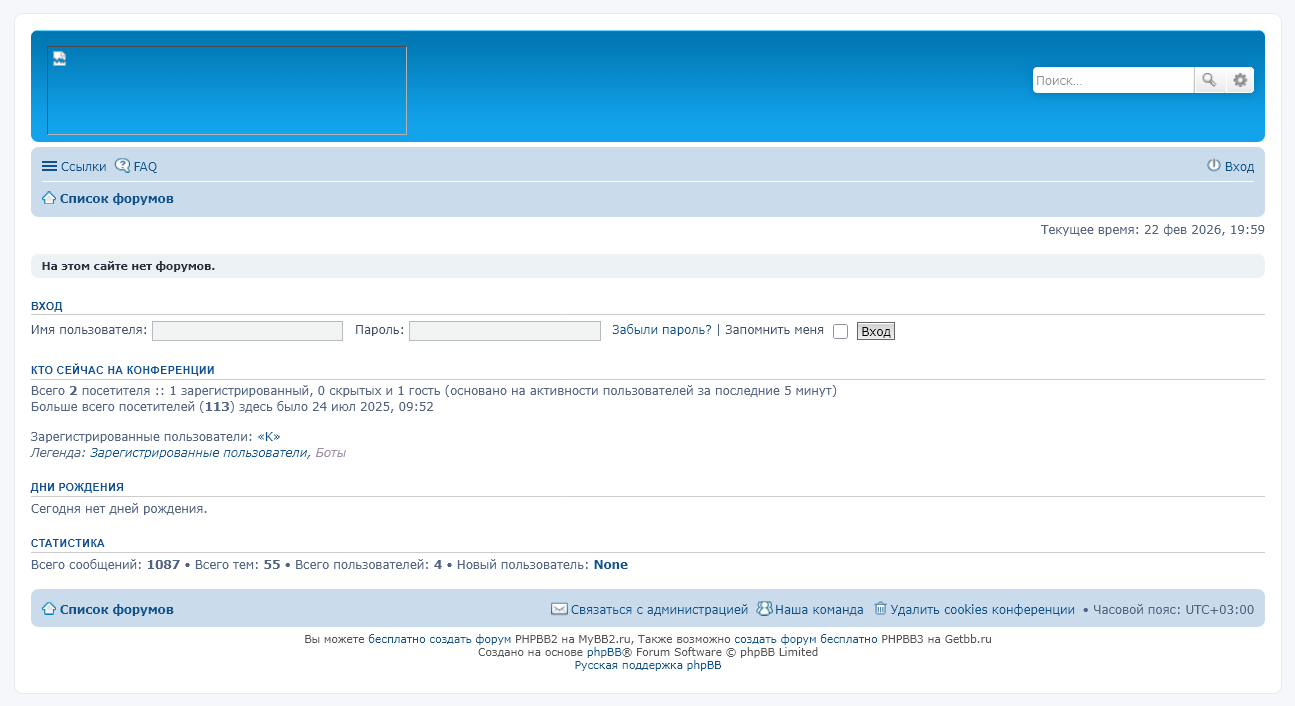
Task: Click the broken logo image in header
Action: (x=227, y=90)
